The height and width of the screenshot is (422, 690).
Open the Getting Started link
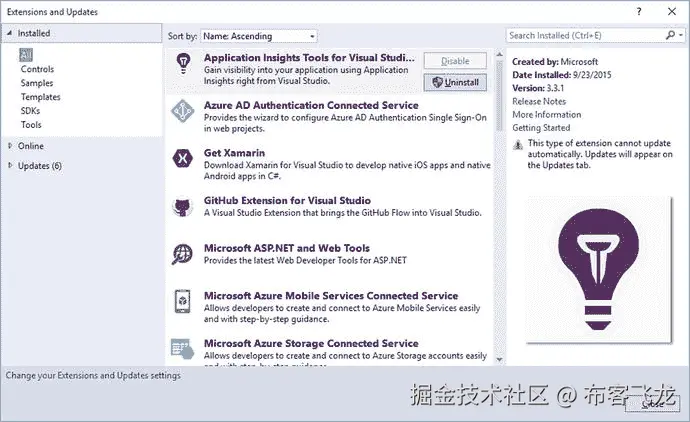tap(541, 128)
